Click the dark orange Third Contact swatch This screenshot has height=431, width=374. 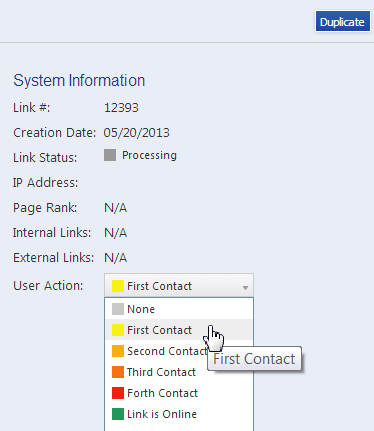point(118,372)
